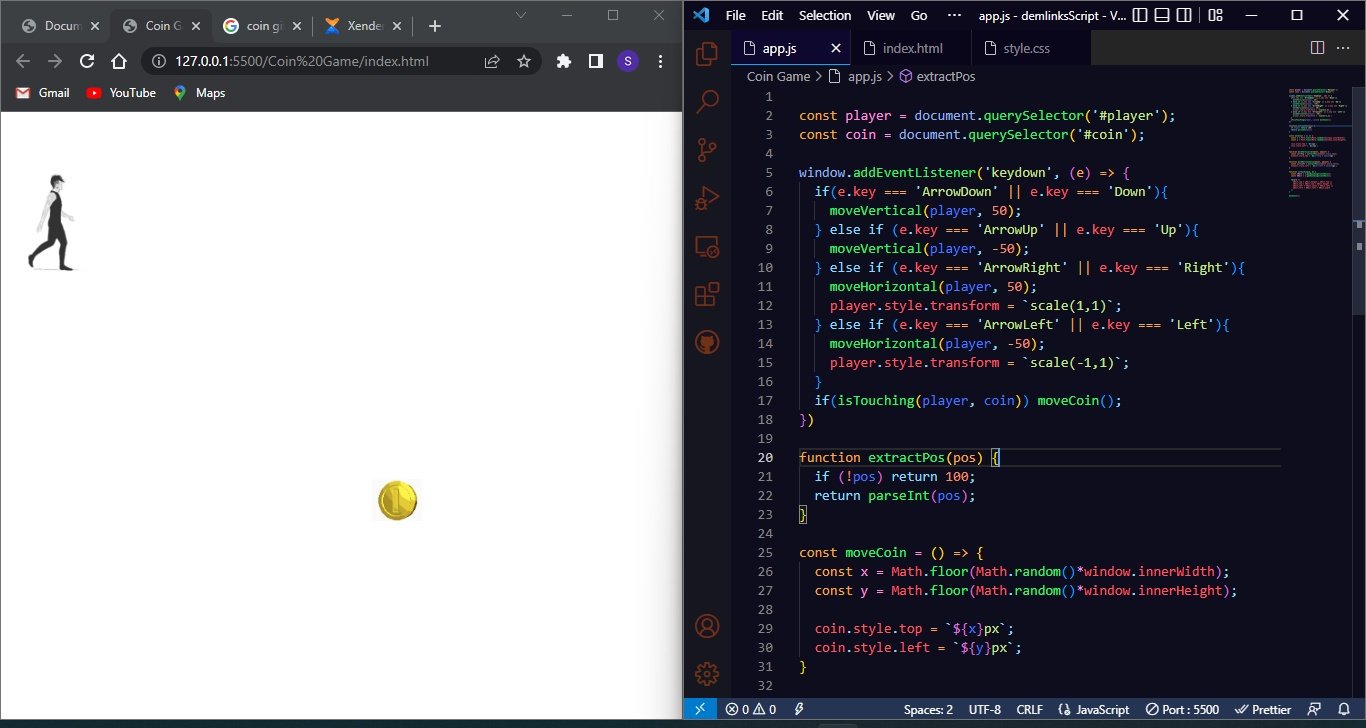
Task: Open the Explorer view in VS Code
Action: [707, 54]
